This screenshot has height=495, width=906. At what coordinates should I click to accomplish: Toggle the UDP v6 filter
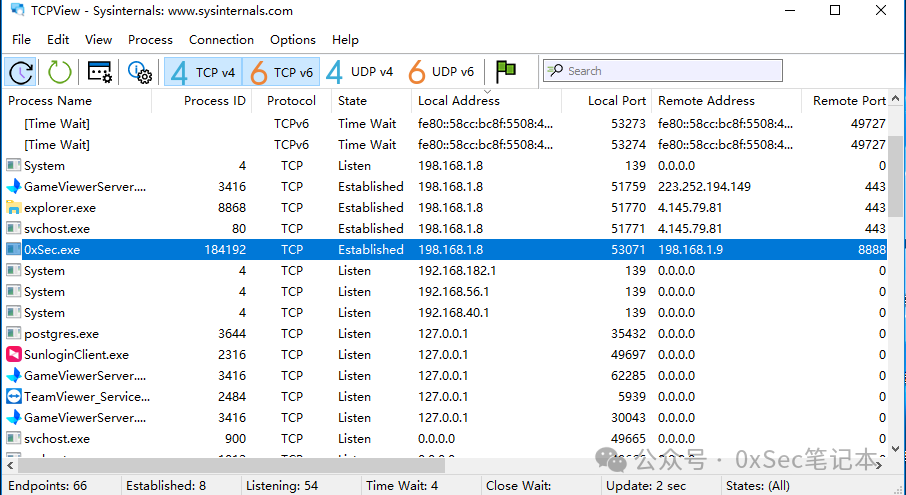(x=441, y=72)
